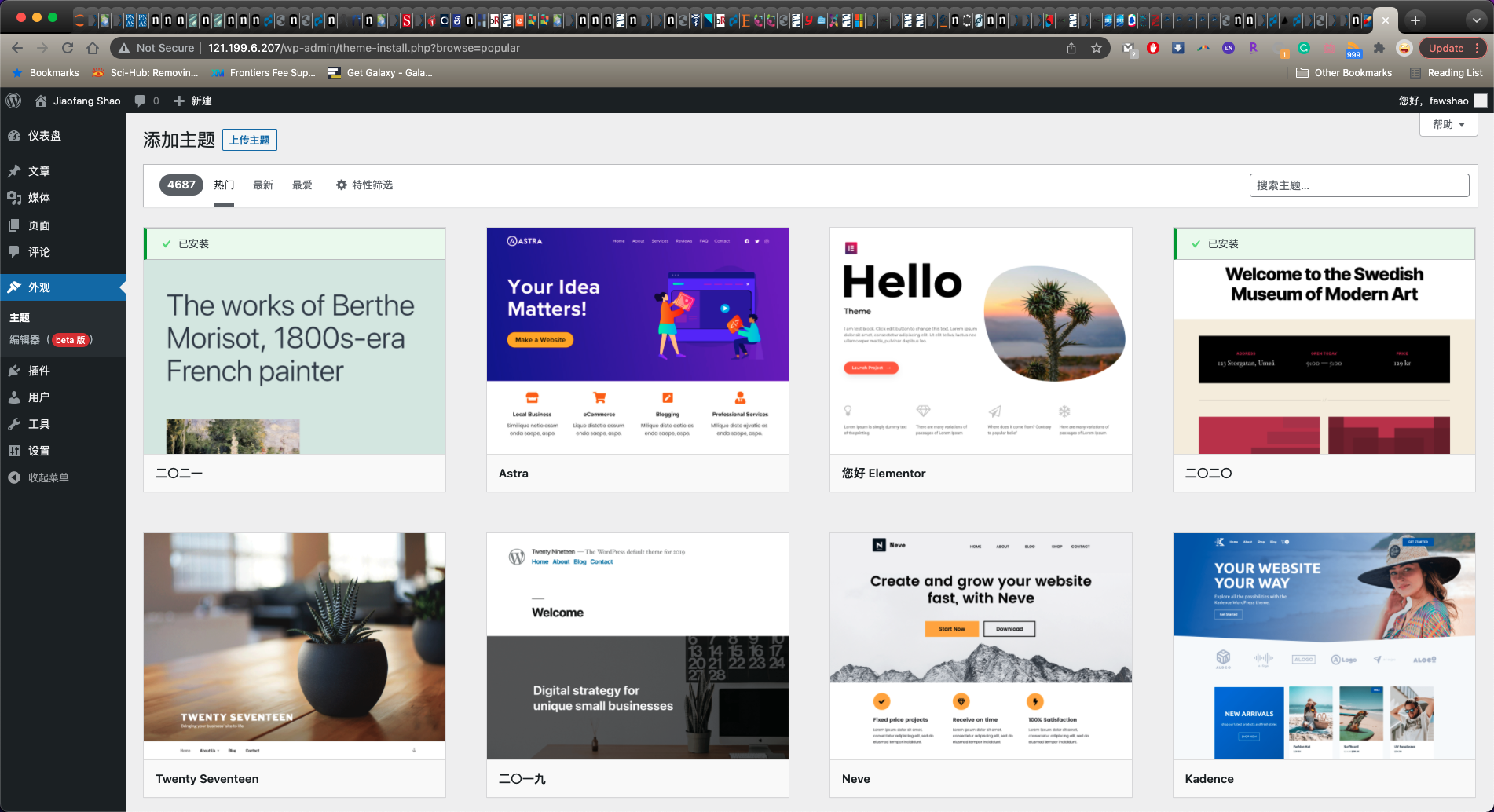Open the 设置 (Settings) section
The width and height of the screenshot is (1494, 812).
[x=38, y=451]
